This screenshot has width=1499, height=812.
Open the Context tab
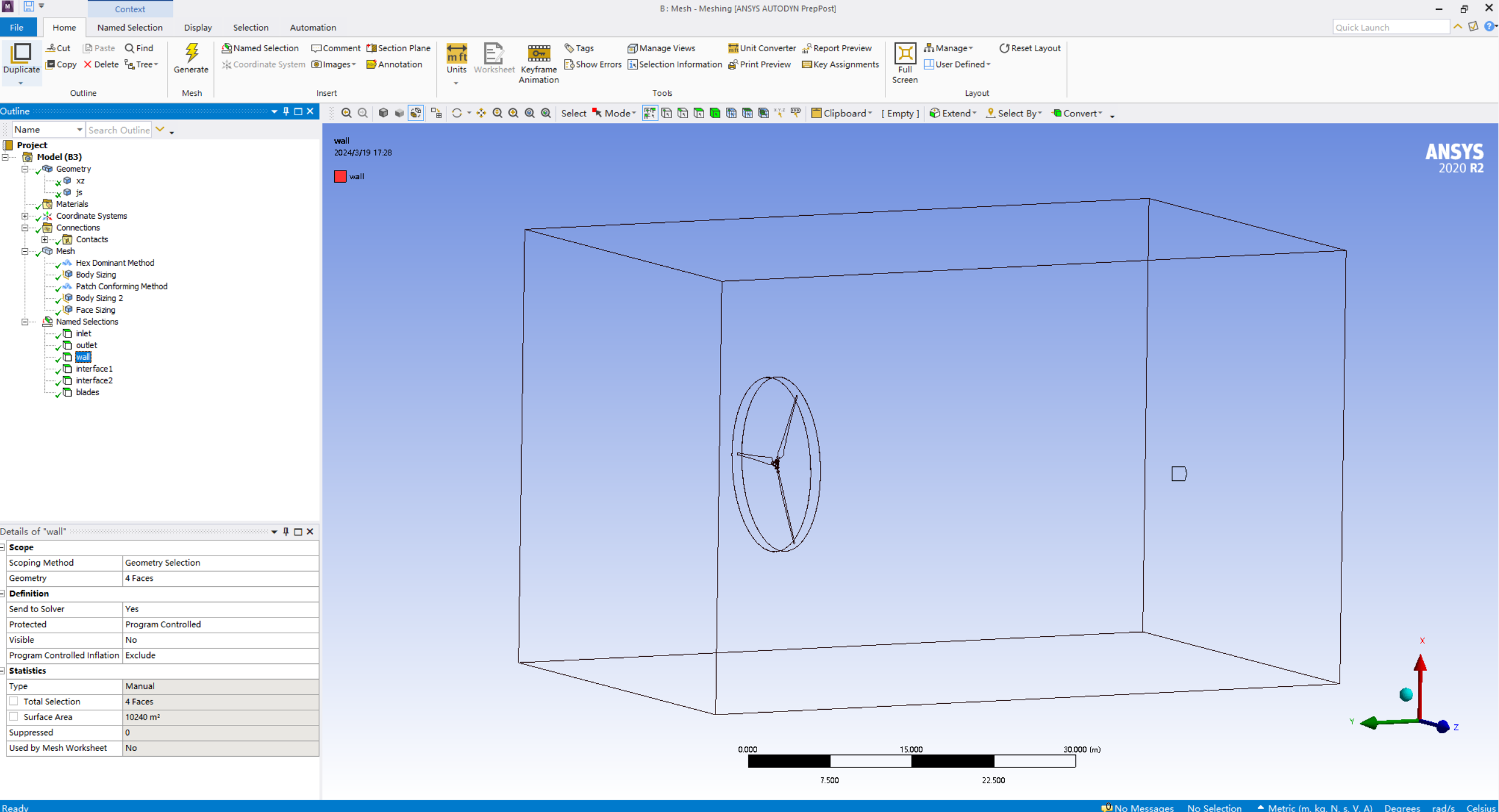tap(130, 9)
